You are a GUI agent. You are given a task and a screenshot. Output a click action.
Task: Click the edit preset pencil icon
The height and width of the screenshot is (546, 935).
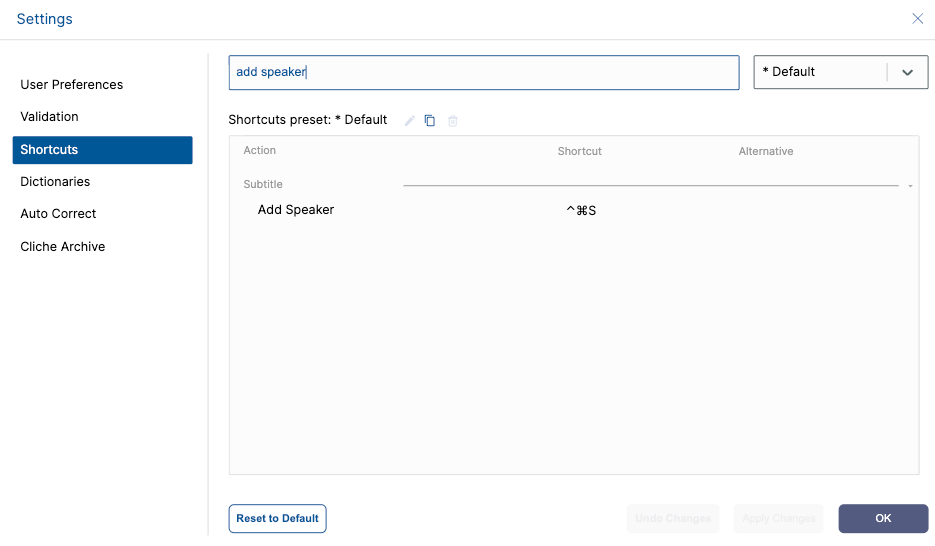coord(410,121)
